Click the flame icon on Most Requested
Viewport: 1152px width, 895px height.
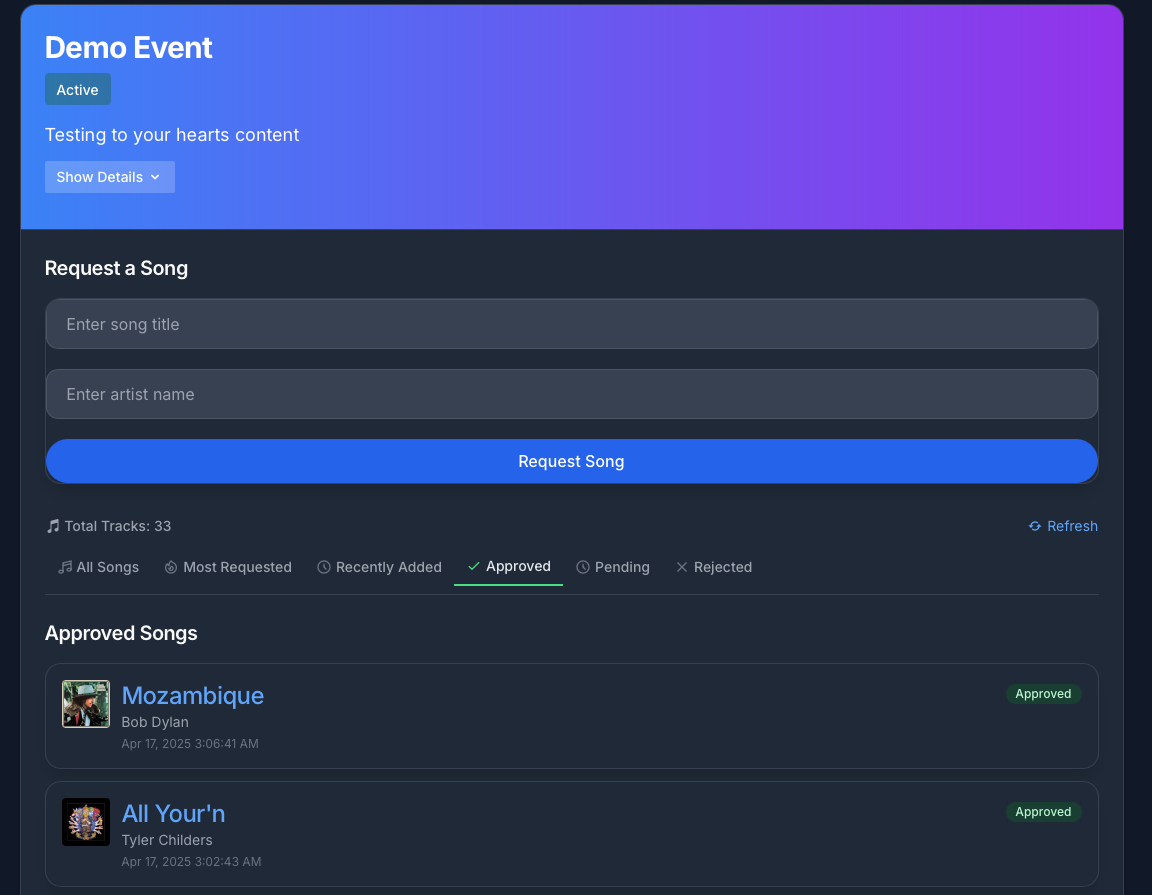(x=171, y=567)
